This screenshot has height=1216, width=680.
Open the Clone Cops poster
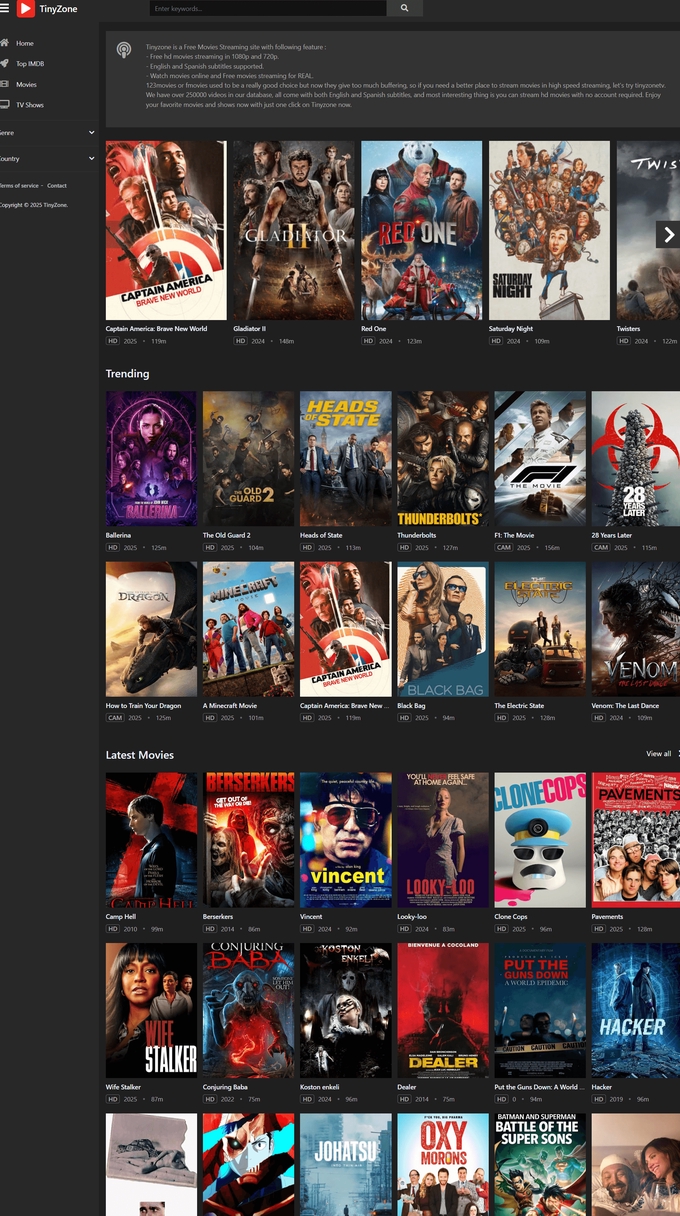[x=539, y=840]
